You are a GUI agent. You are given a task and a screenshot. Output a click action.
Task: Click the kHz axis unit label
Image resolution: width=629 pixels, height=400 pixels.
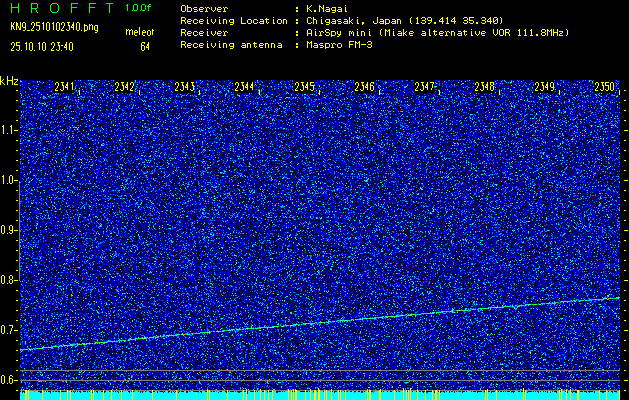tap(9, 80)
